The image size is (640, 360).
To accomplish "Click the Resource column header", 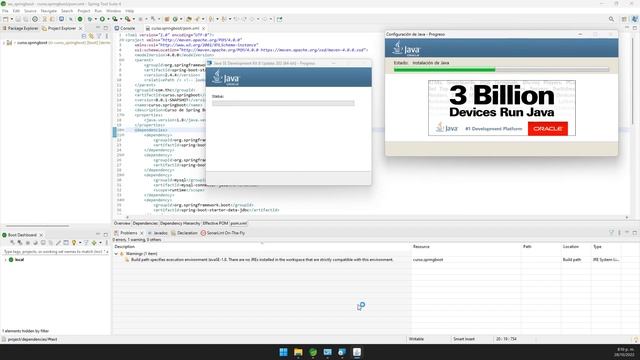I will click(421, 247).
